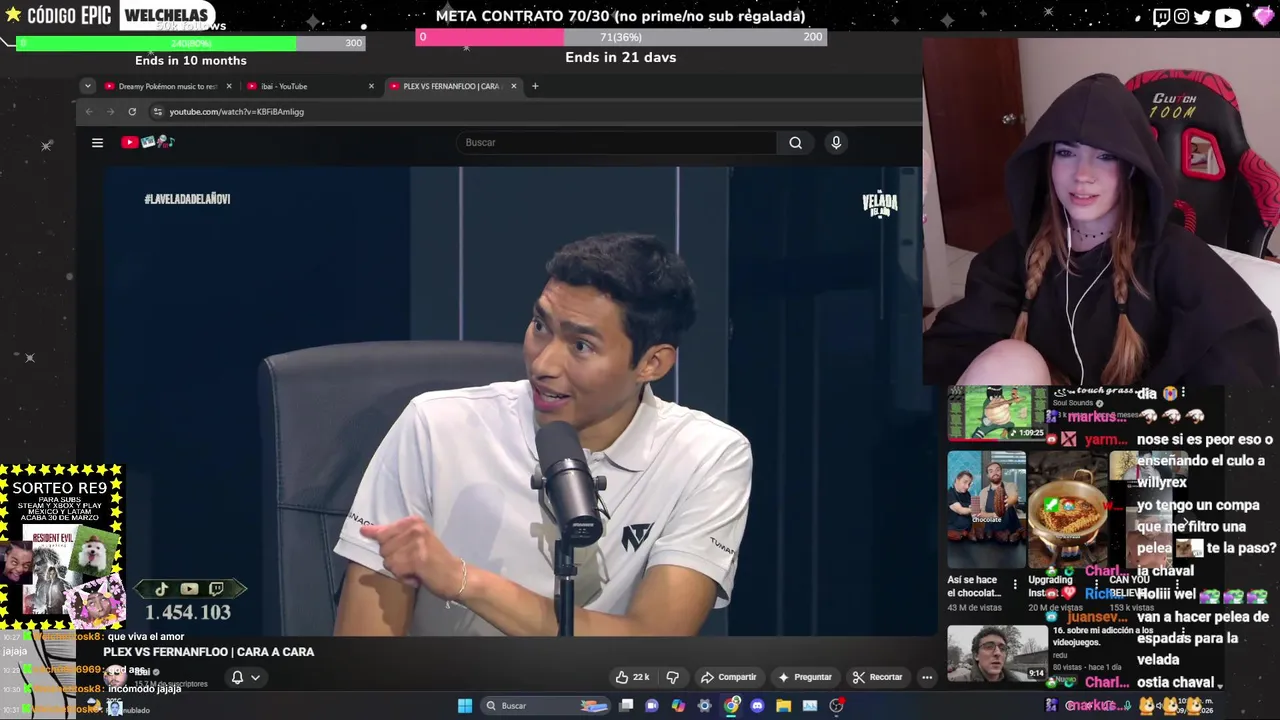Open the Windows Start menu
Image resolution: width=1280 pixels, height=720 pixels.
tap(465, 705)
